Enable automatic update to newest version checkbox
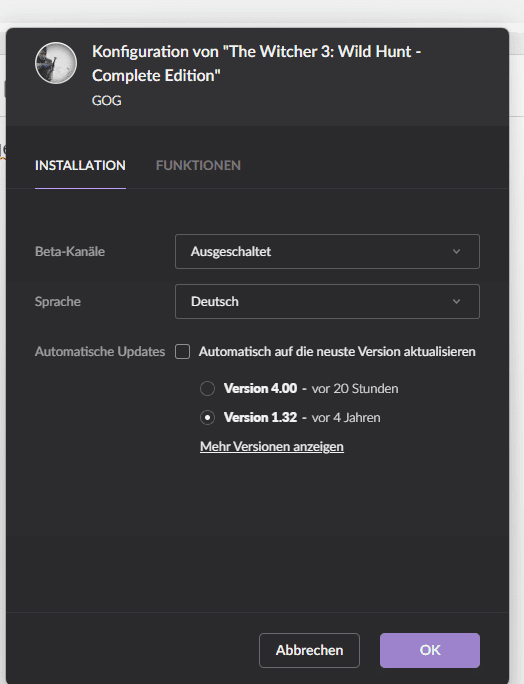The image size is (524, 684). tap(182, 351)
